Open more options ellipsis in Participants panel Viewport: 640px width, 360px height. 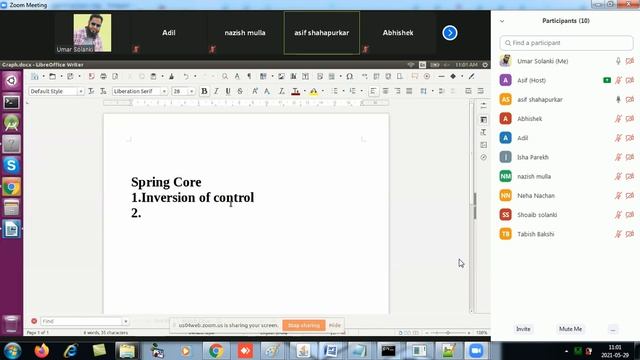pyautogui.click(x=613, y=329)
